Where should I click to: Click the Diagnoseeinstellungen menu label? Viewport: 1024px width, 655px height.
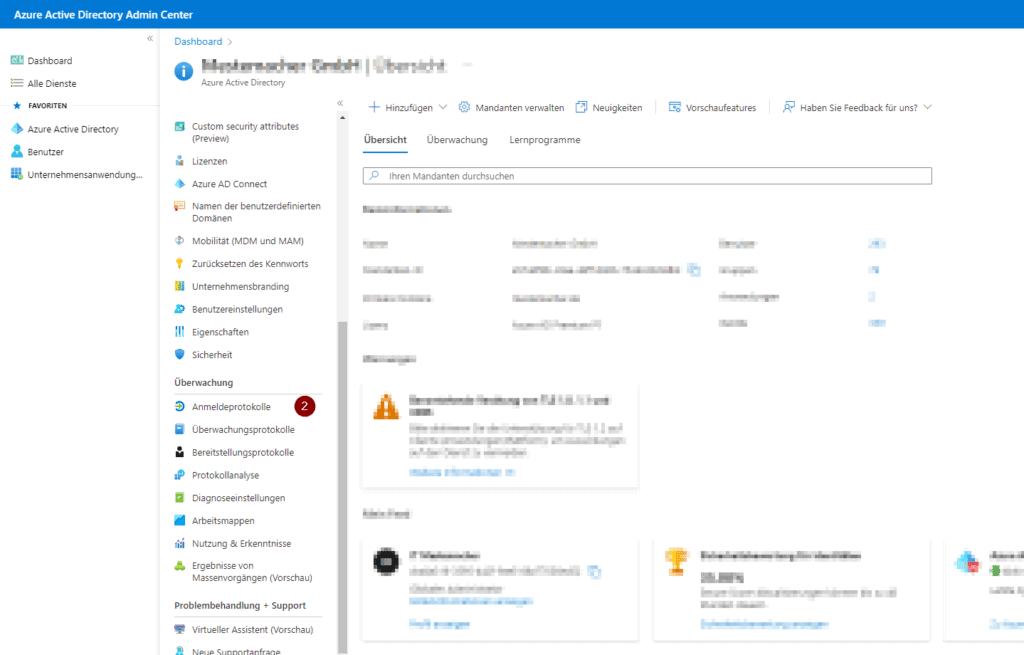[238, 498]
